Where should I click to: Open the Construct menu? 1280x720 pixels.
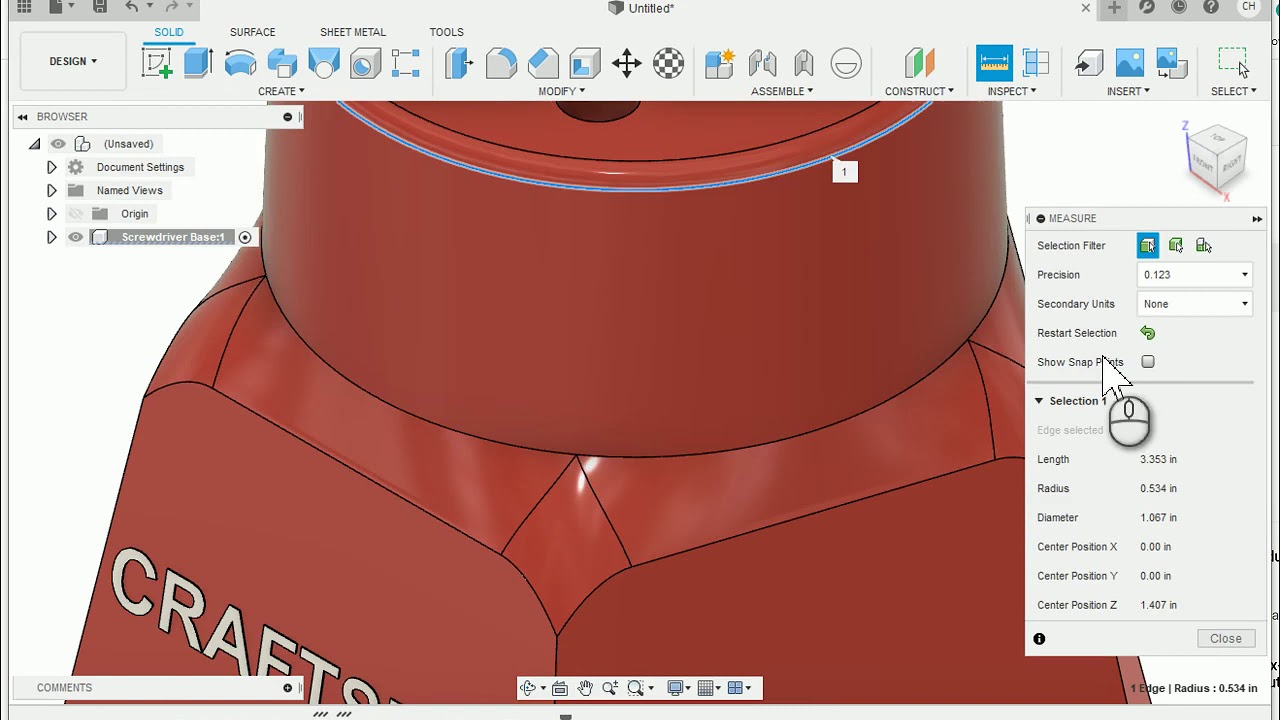919,91
